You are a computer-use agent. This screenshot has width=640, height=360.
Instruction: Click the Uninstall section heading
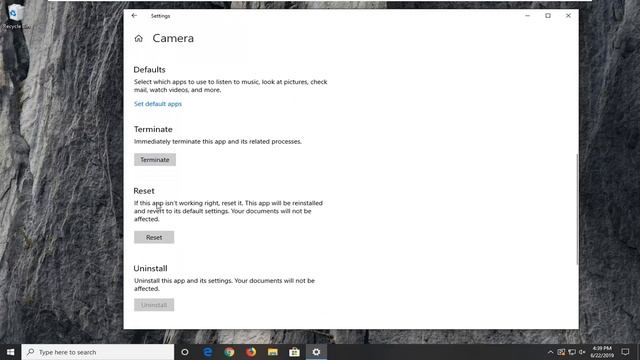(x=150, y=268)
